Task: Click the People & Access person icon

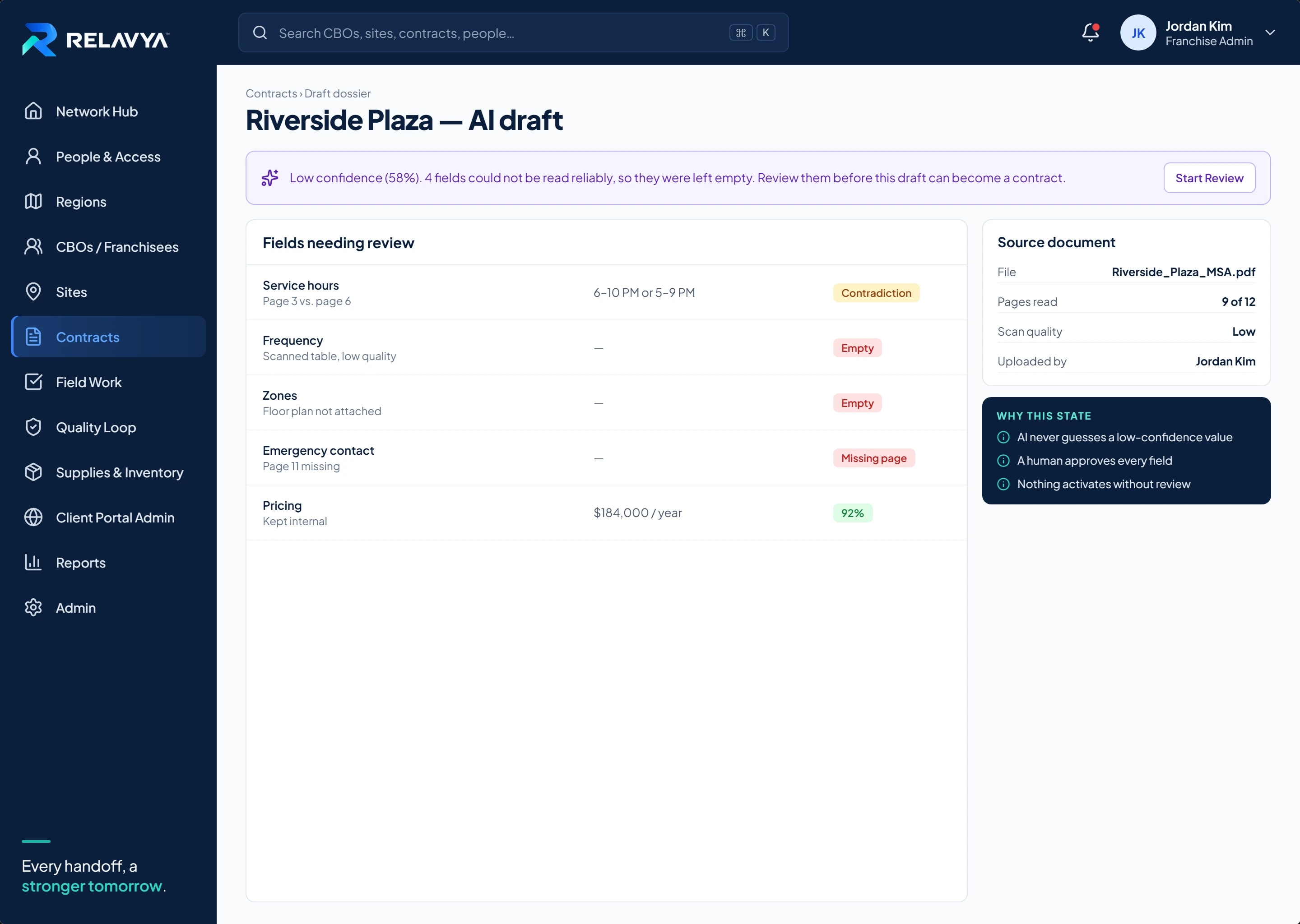Action: (33, 156)
